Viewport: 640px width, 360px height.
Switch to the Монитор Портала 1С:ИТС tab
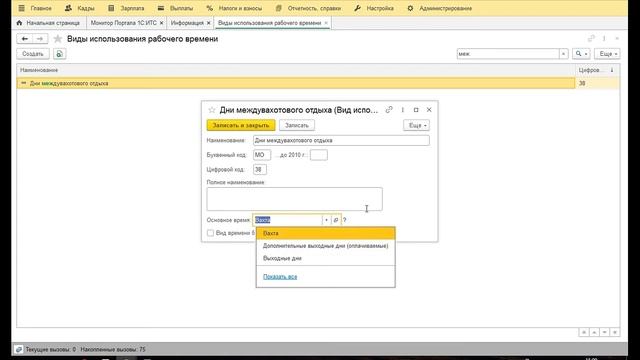[123, 23]
